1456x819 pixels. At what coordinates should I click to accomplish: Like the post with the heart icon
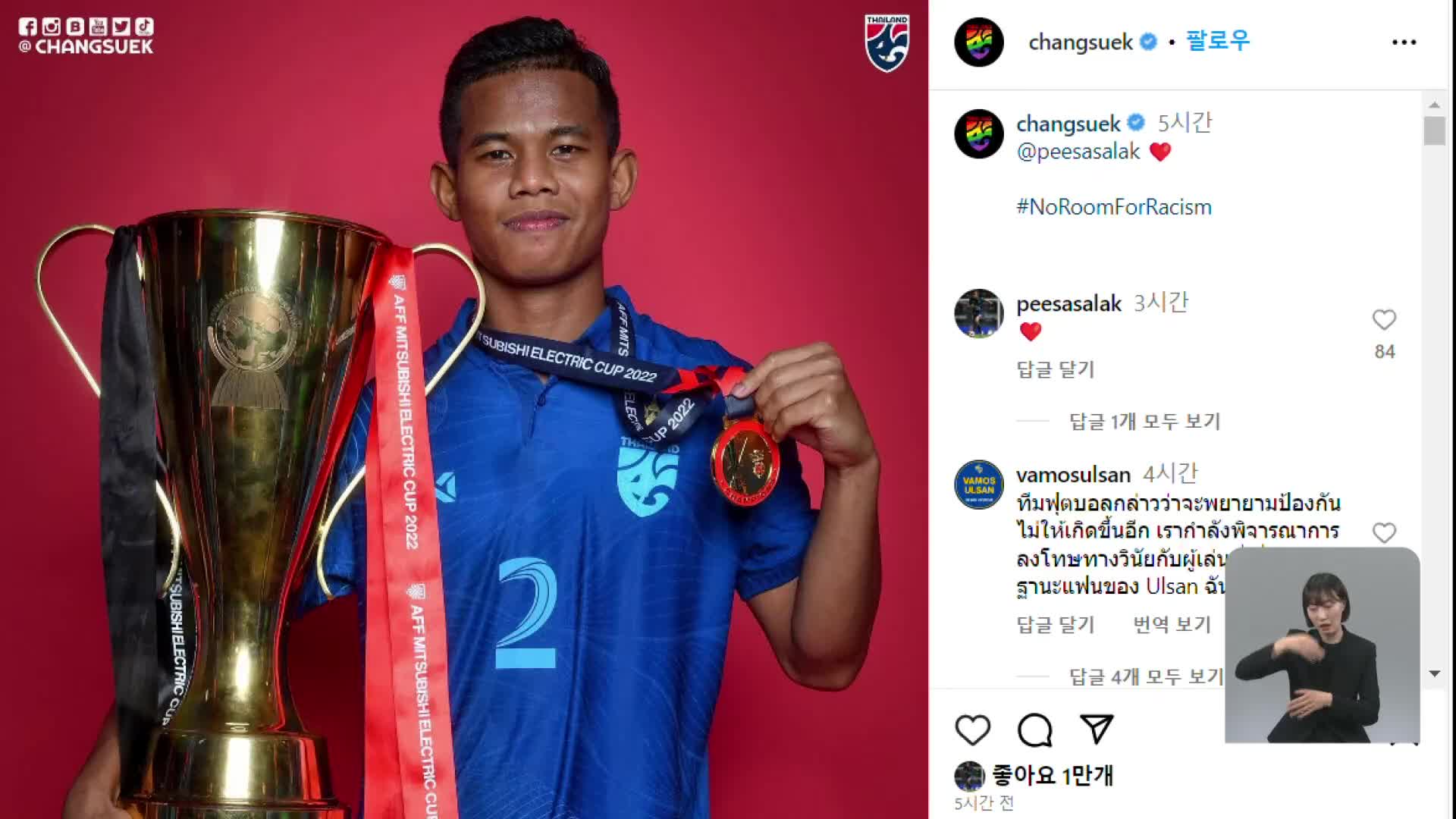972,730
